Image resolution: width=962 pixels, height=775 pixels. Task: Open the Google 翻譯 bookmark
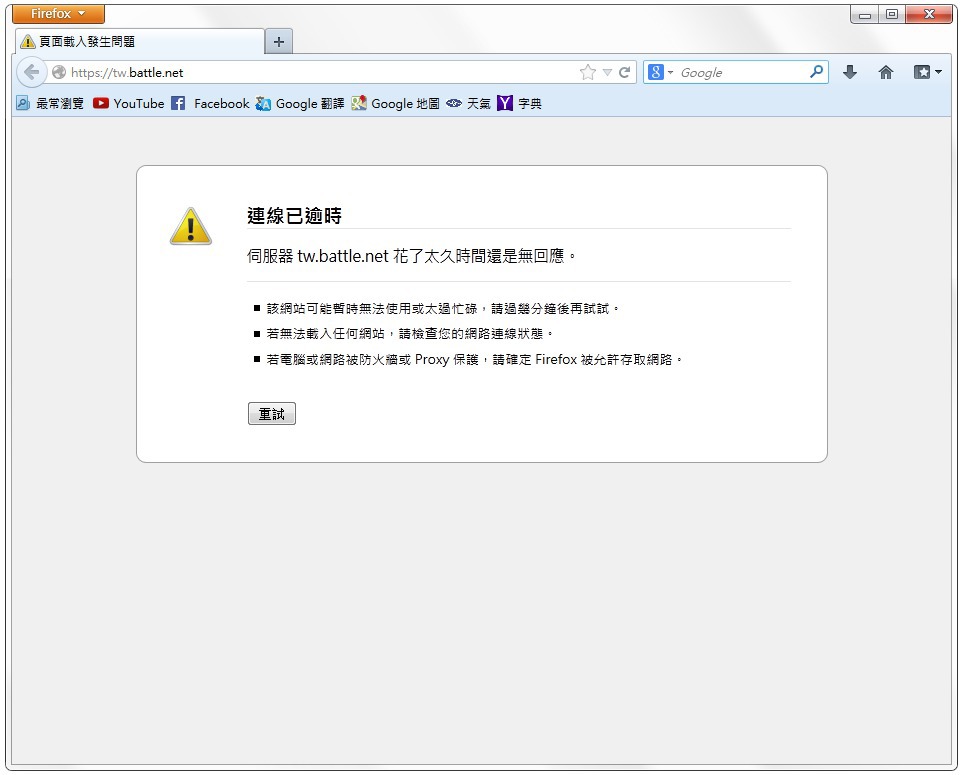[300, 104]
